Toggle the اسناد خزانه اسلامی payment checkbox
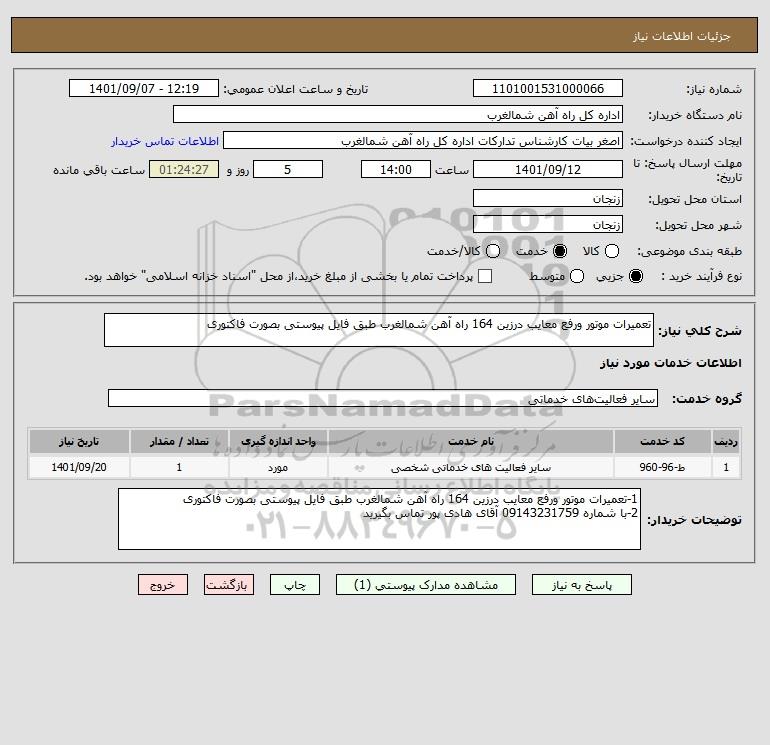Image resolution: width=770 pixels, height=745 pixels. (x=485, y=276)
